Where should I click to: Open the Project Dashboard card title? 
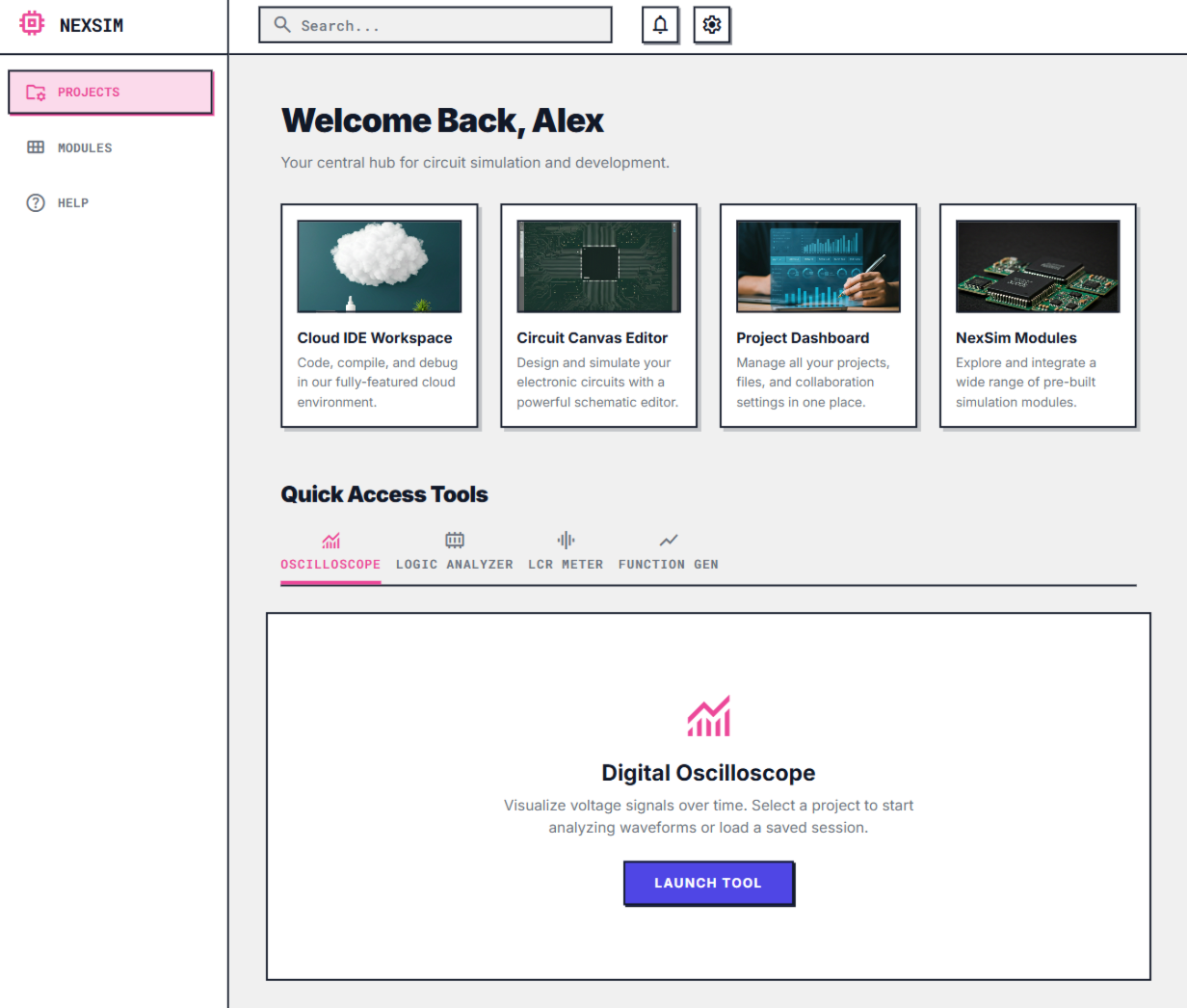pyautogui.click(x=803, y=338)
